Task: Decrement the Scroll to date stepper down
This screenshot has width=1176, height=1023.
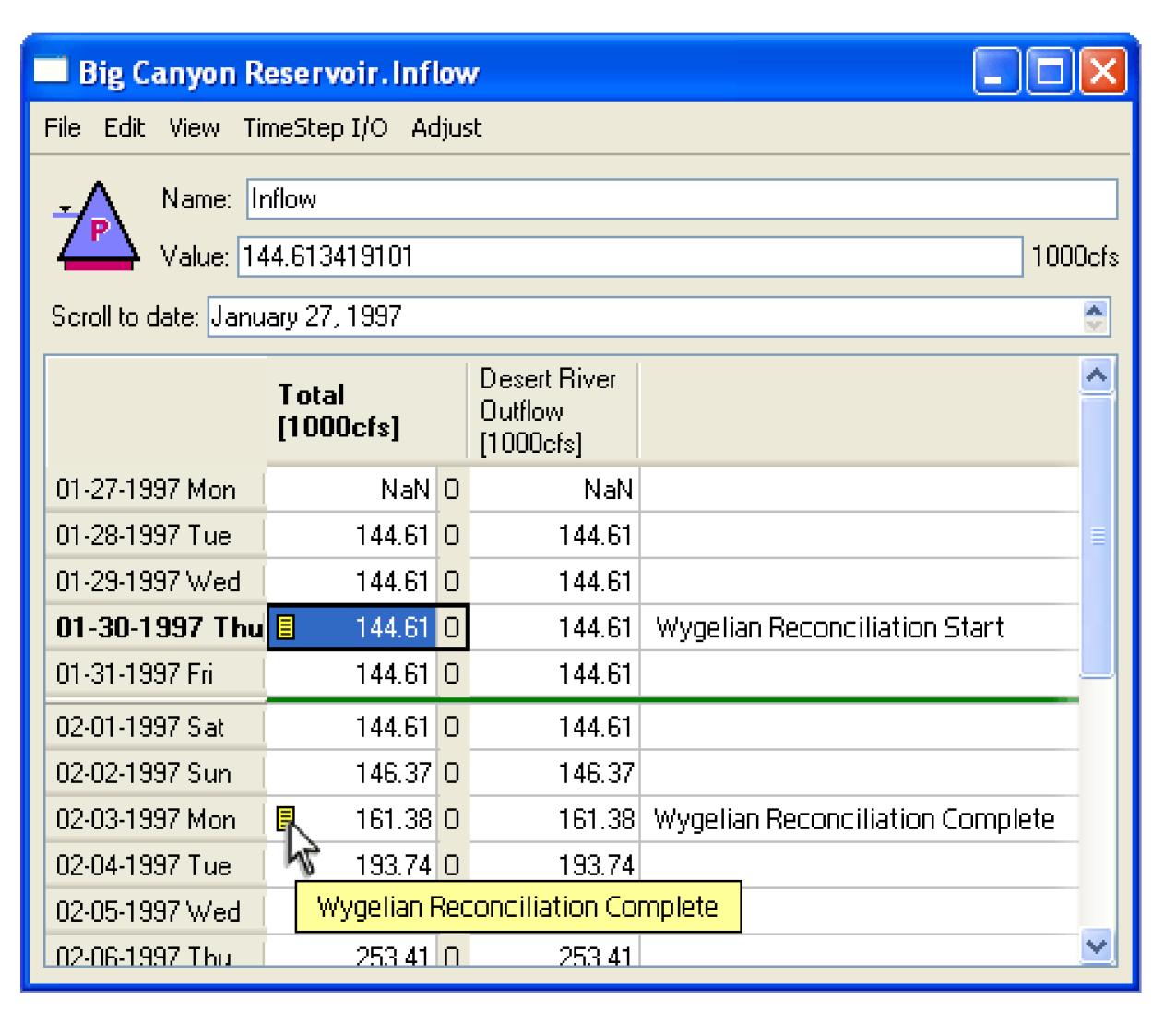Action: pyautogui.click(x=1095, y=325)
